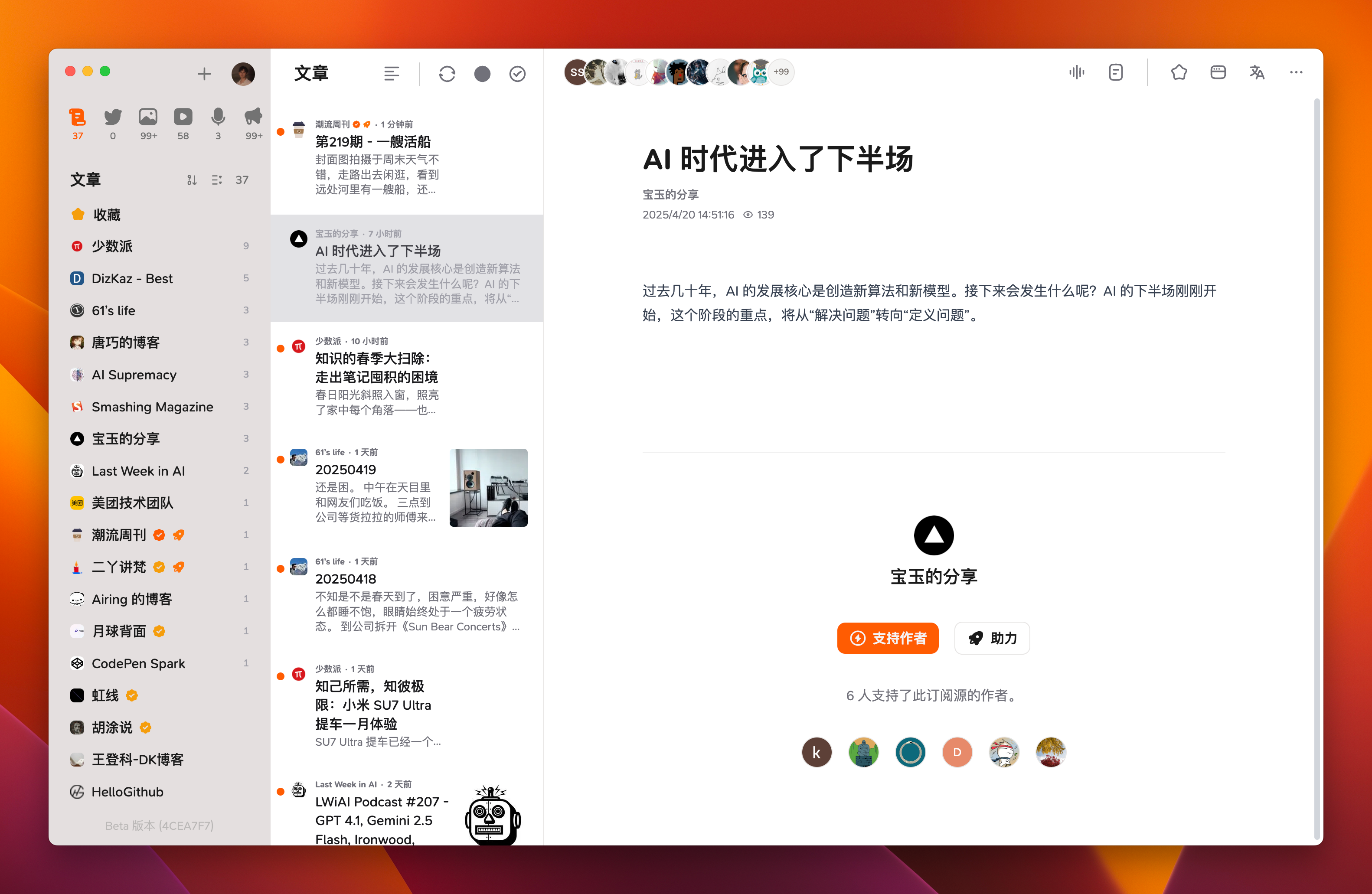Open the three-dot more options menu
This screenshot has width=1372, height=894.
coord(1296,73)
